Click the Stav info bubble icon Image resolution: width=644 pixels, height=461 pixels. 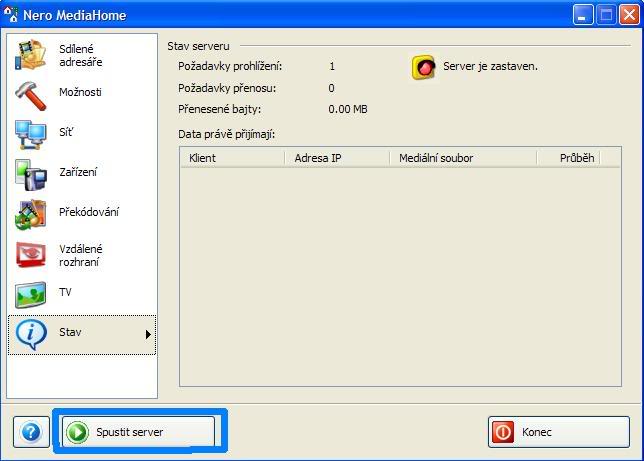coord(30,334)
